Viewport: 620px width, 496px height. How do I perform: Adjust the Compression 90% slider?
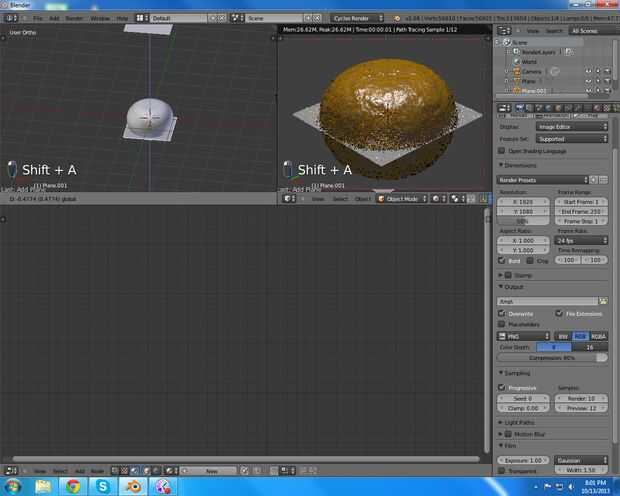553,357
